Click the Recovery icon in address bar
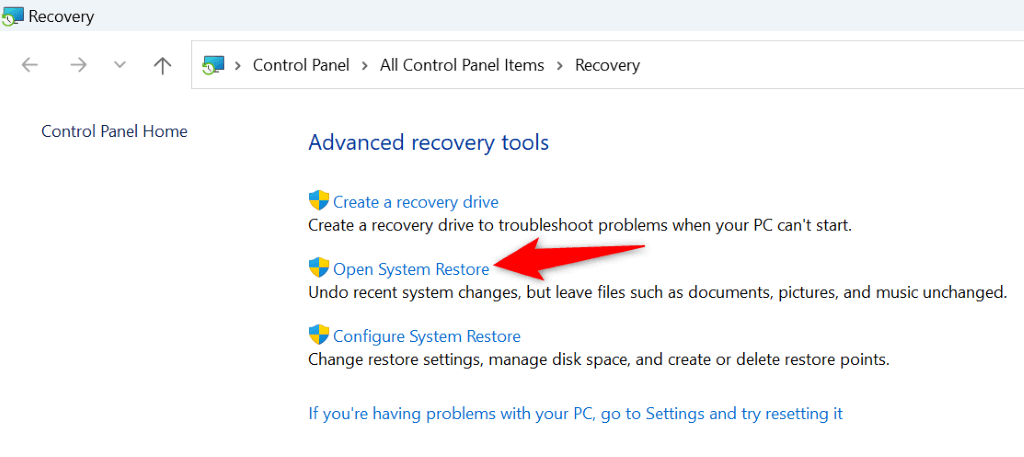The image size is (1024, 457). click(x=213, y=66)
